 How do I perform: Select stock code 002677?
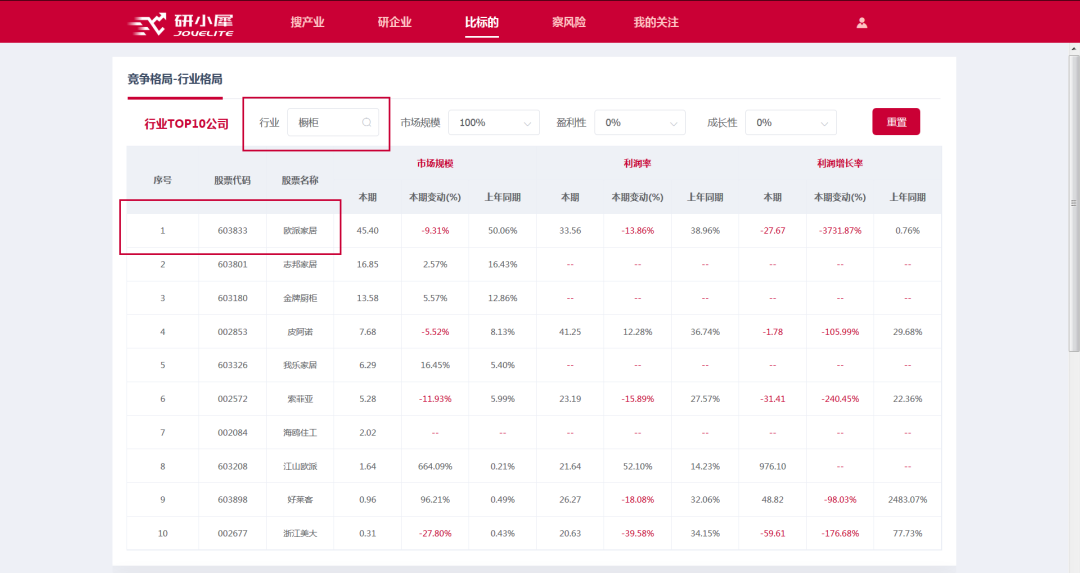click(232, 534)
